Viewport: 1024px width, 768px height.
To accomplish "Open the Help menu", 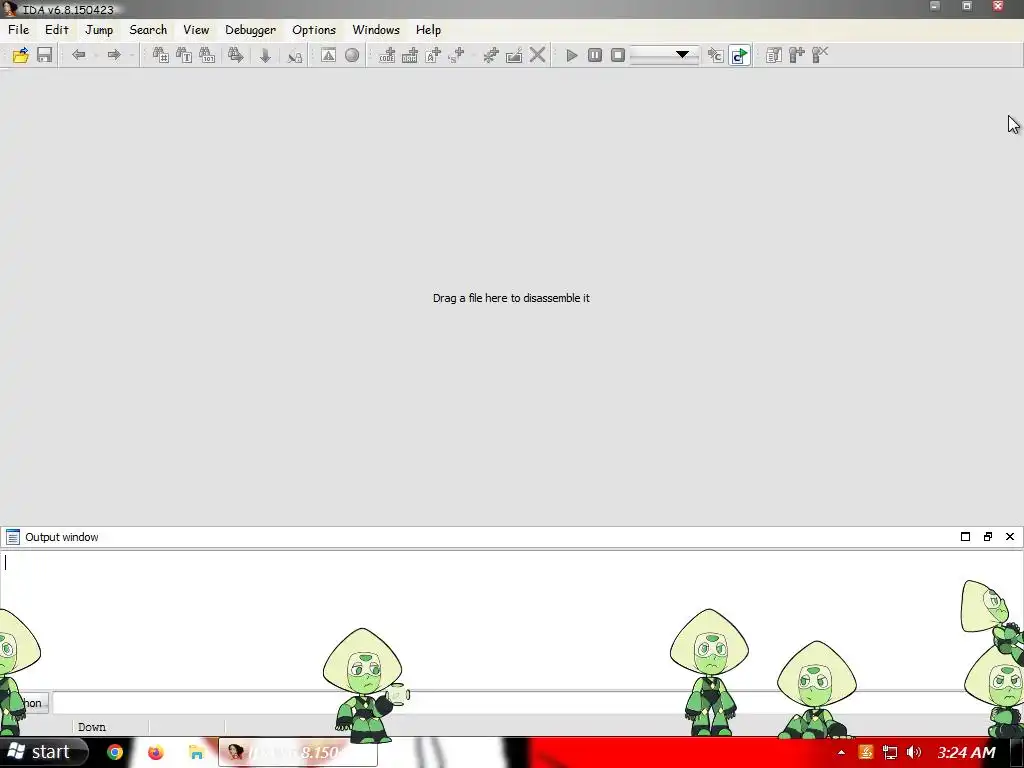I will [428, 30].
